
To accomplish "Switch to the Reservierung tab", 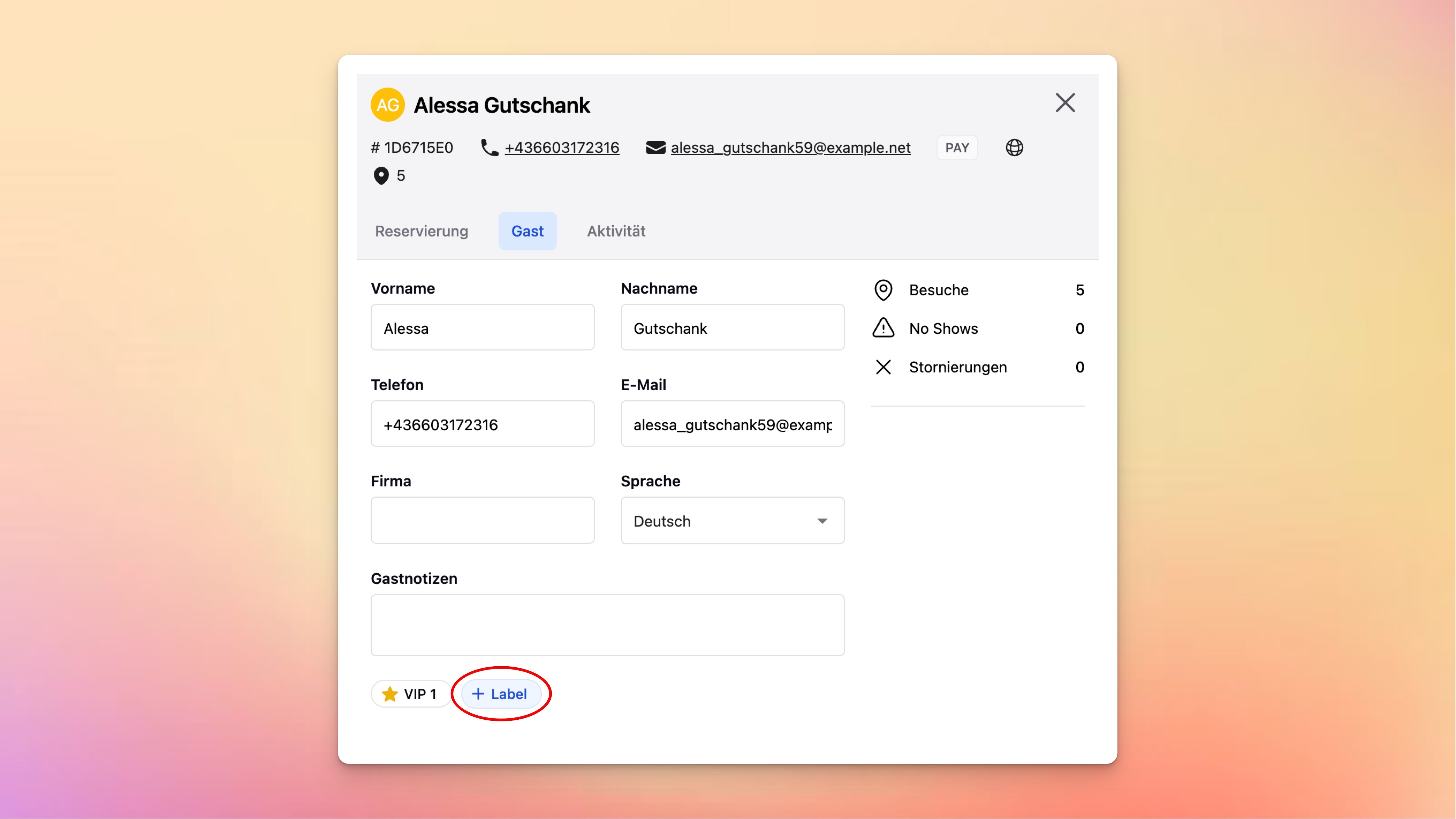I will tap(421, 231).
